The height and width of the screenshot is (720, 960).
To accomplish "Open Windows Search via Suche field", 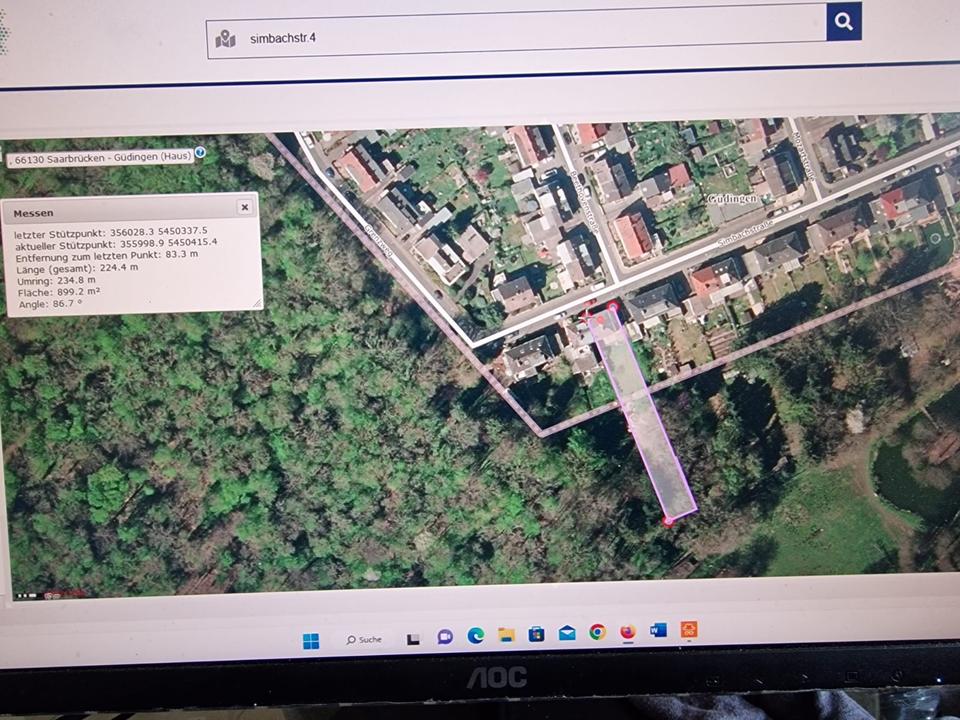I will (x=363, y=638).
